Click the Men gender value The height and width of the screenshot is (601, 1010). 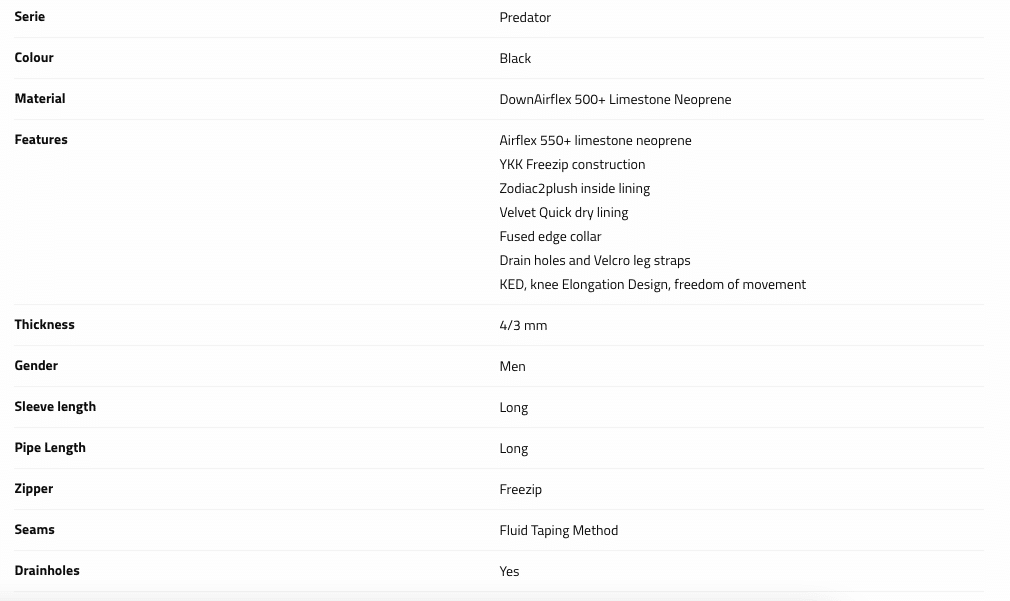click(512, 366)
